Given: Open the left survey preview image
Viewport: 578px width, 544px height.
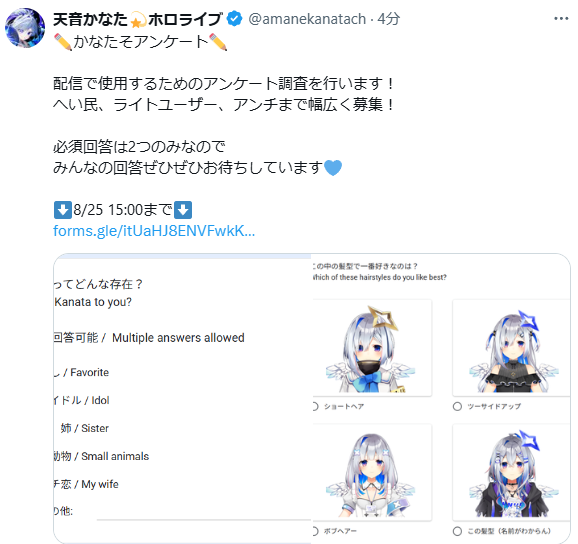Looking at the screenshot, I should [x=182, y=398].
